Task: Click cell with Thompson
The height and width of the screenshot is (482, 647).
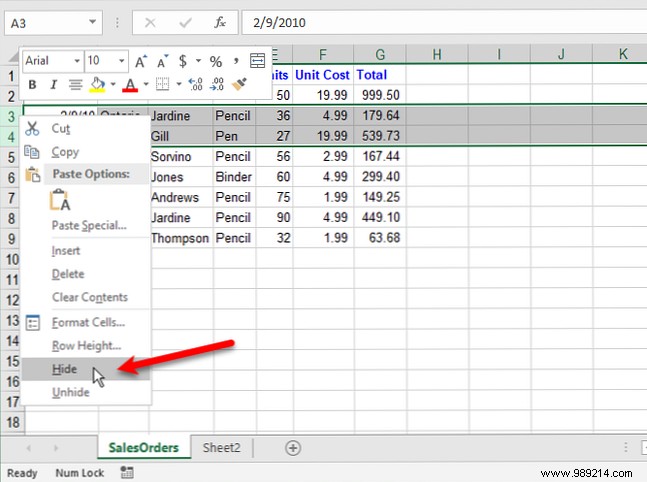Action: click(x=181, y=238)
